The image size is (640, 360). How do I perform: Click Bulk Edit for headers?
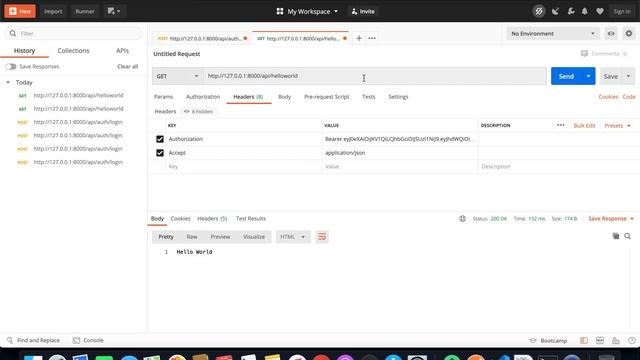tap(584, 126)
